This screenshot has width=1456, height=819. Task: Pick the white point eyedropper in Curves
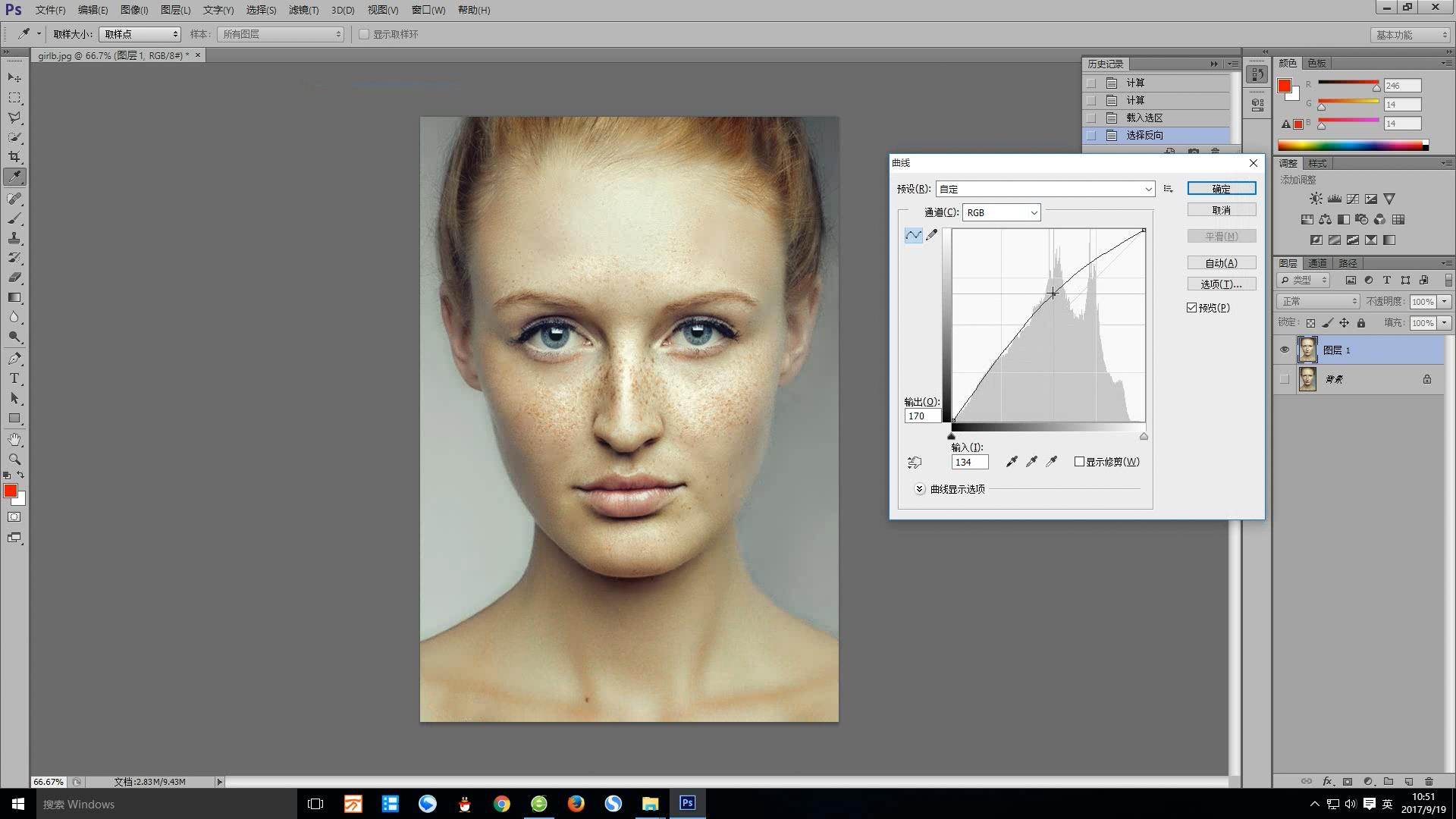tap(1051, 462)
